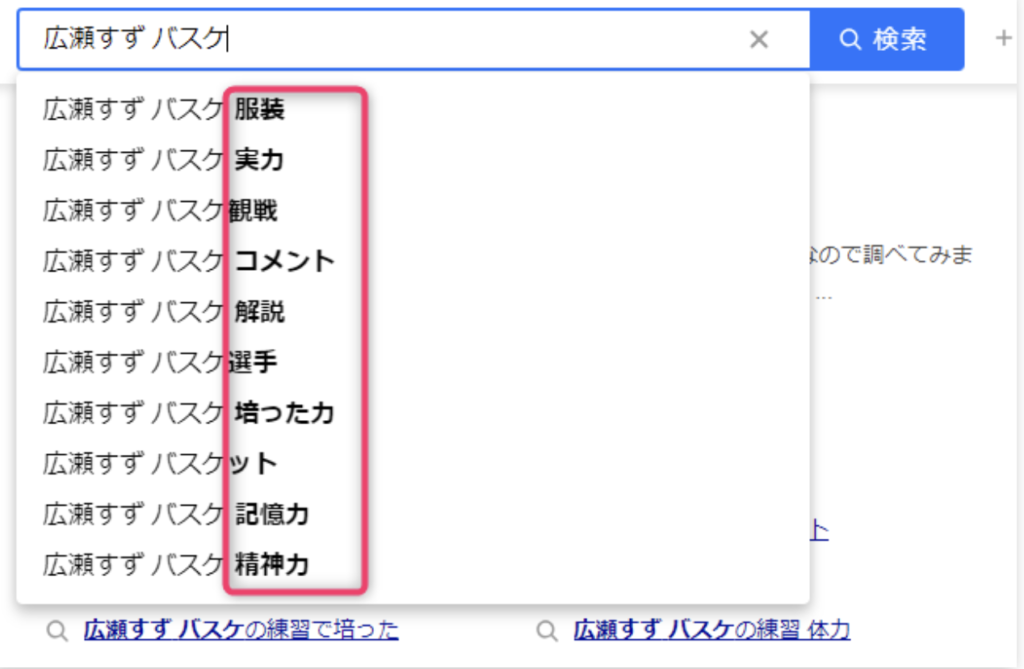
Task: Pick the suggestion ending in 選手
Action: [161, 362]
